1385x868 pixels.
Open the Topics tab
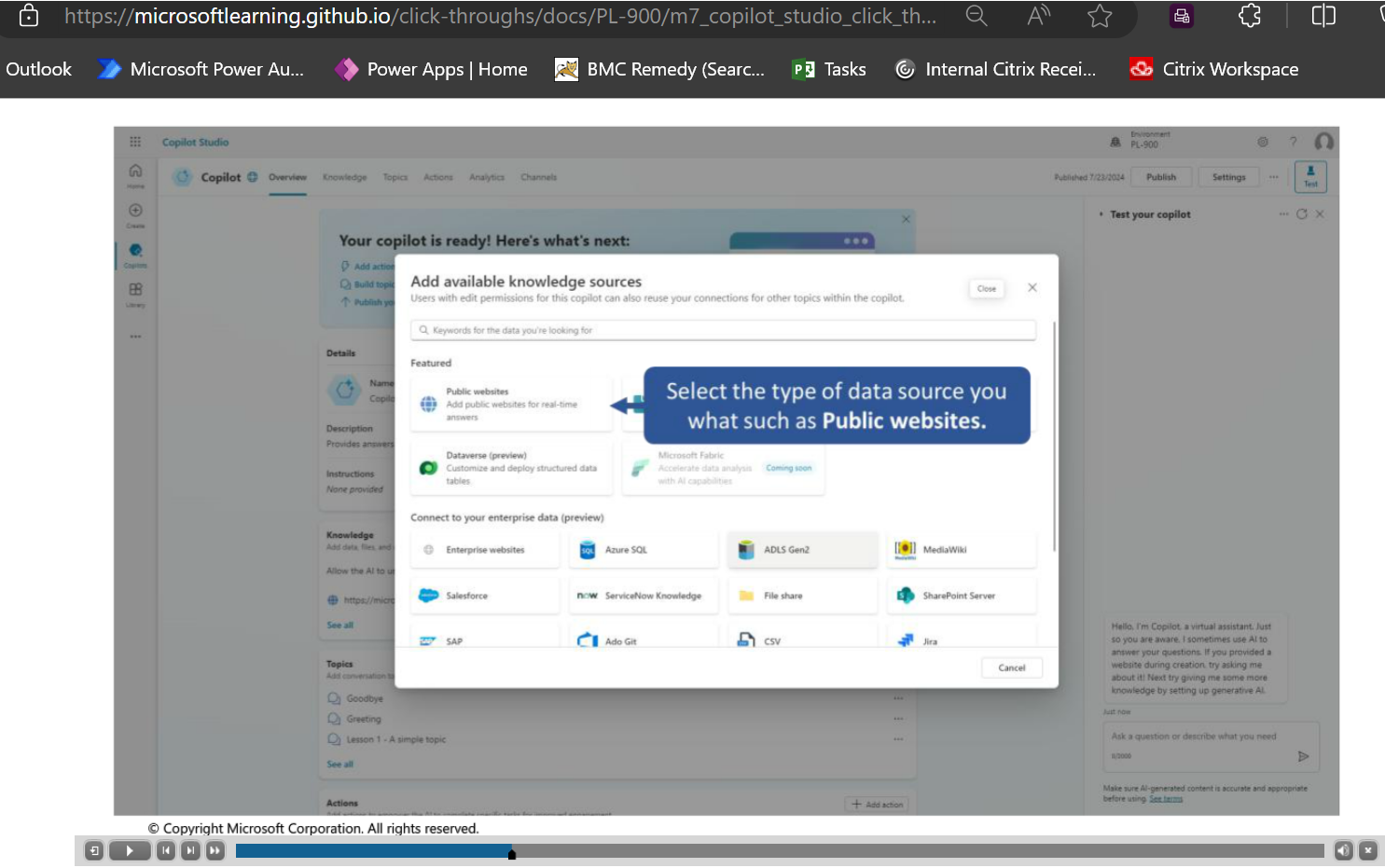395,177
